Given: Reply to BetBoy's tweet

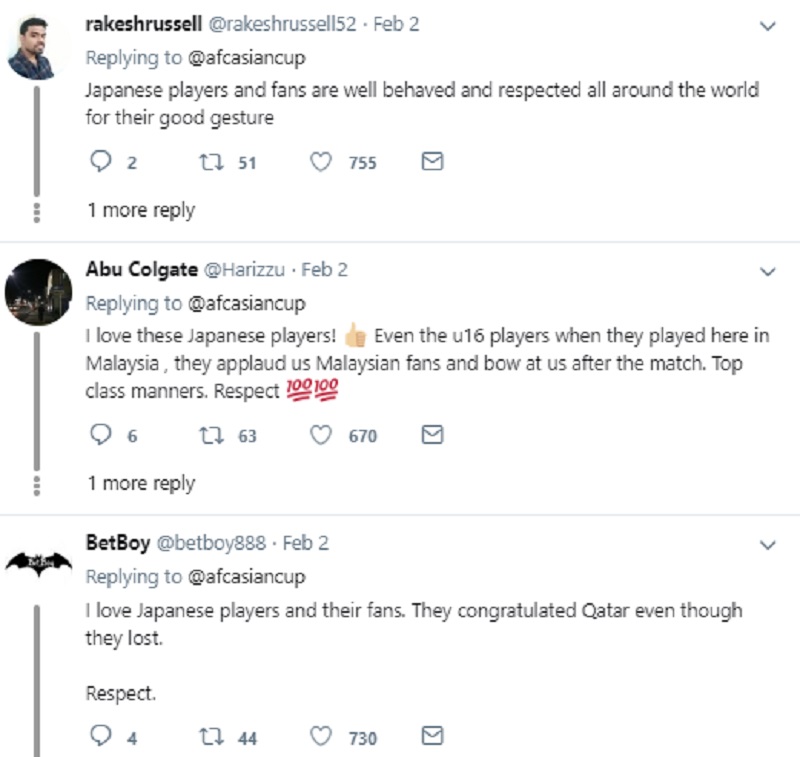Looking at the screenshot, I should click(101, 736).
